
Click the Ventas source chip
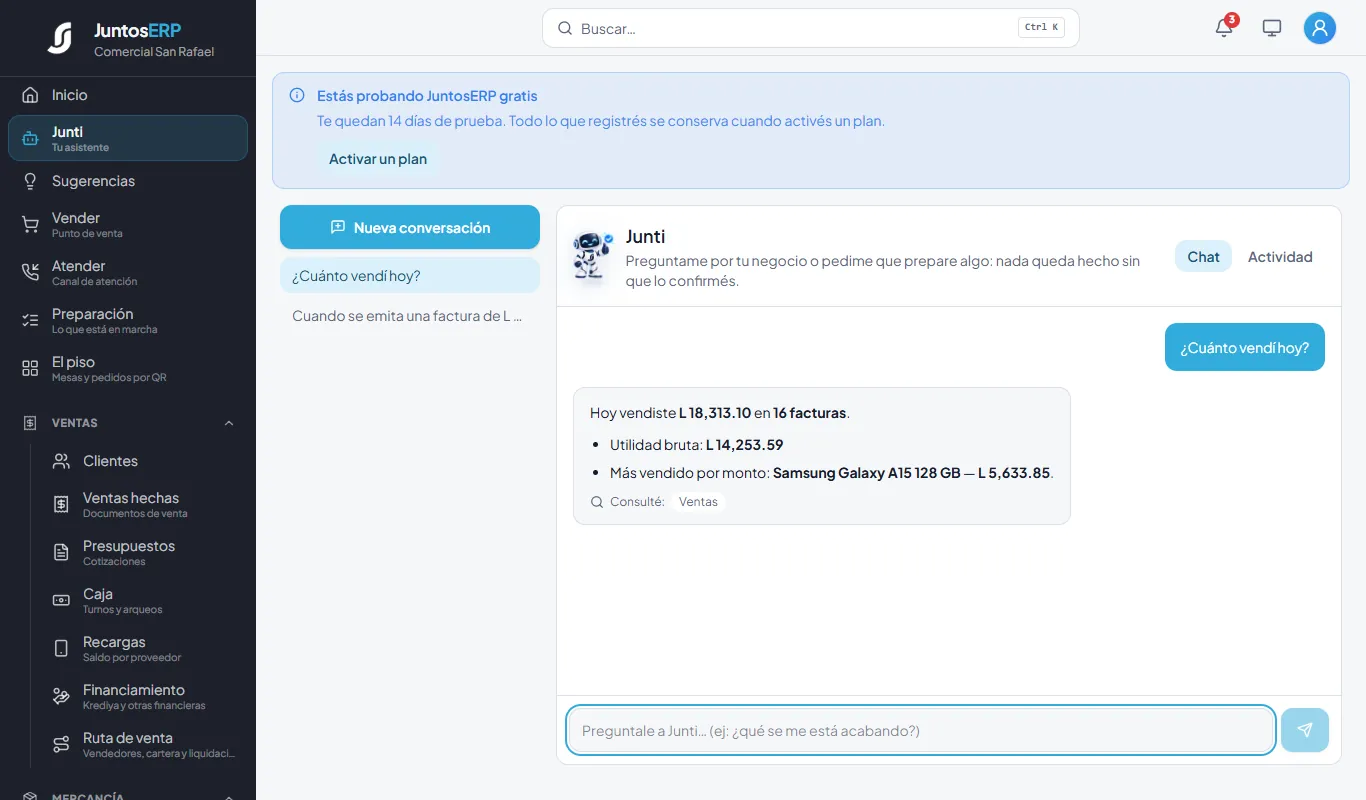click(x=698, y=501)
